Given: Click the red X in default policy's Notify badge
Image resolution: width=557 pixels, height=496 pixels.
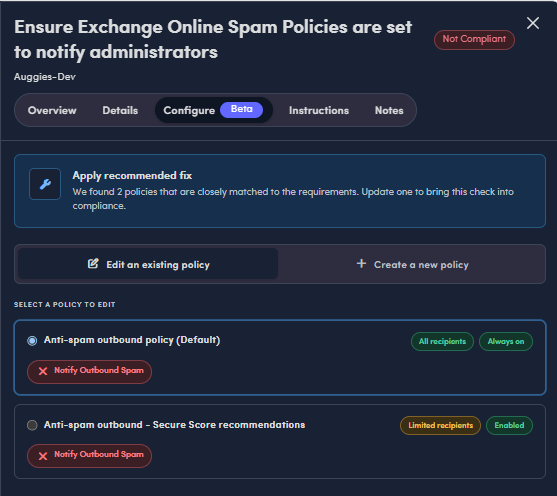Looking at the screenshot, I should [x=43, y=371].
